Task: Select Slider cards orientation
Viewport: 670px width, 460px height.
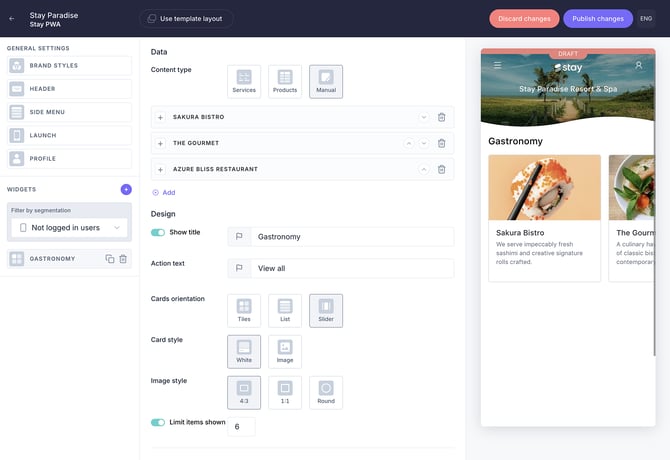Action: point(326,311)
